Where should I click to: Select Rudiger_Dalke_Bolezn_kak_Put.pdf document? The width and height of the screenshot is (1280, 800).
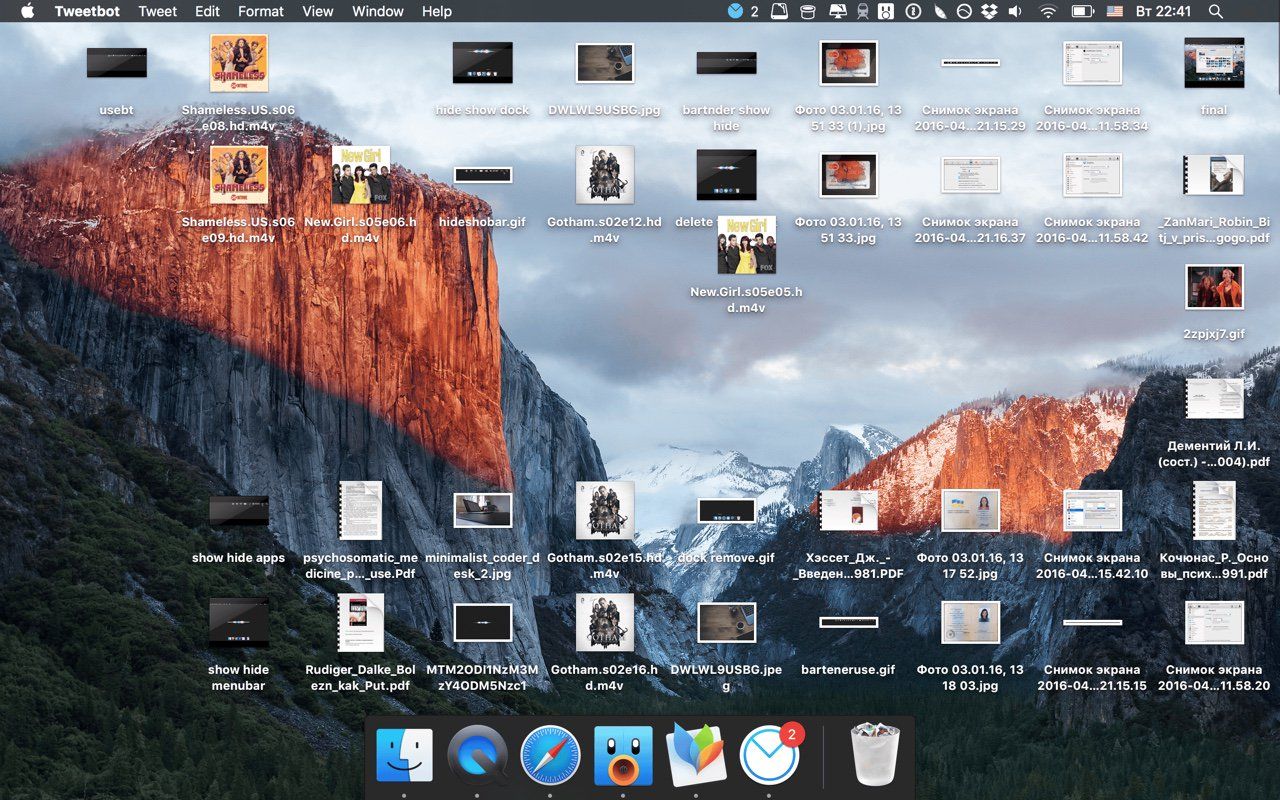click(361, 622)
